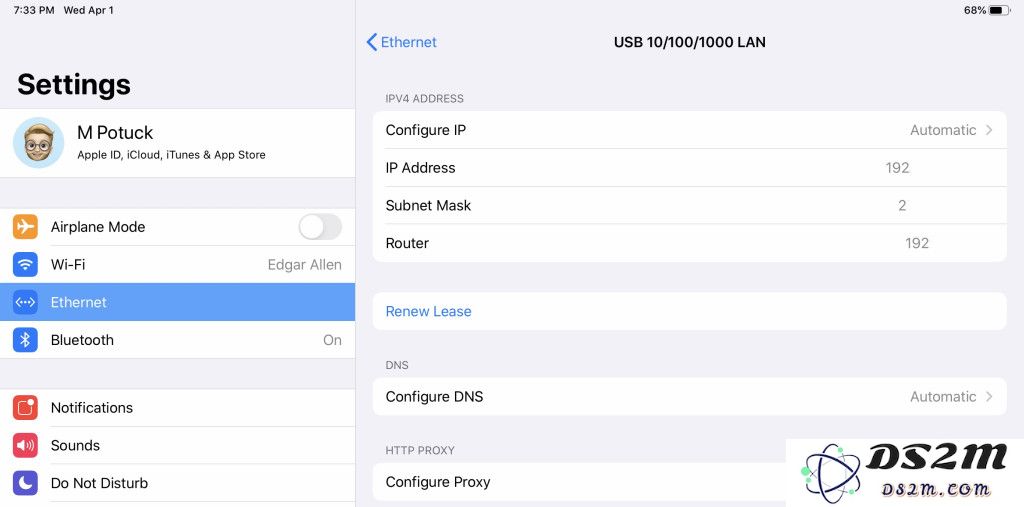Tap the Settings heading
Viewport: 1024px width, 507px height.
(x=74, y=84)
